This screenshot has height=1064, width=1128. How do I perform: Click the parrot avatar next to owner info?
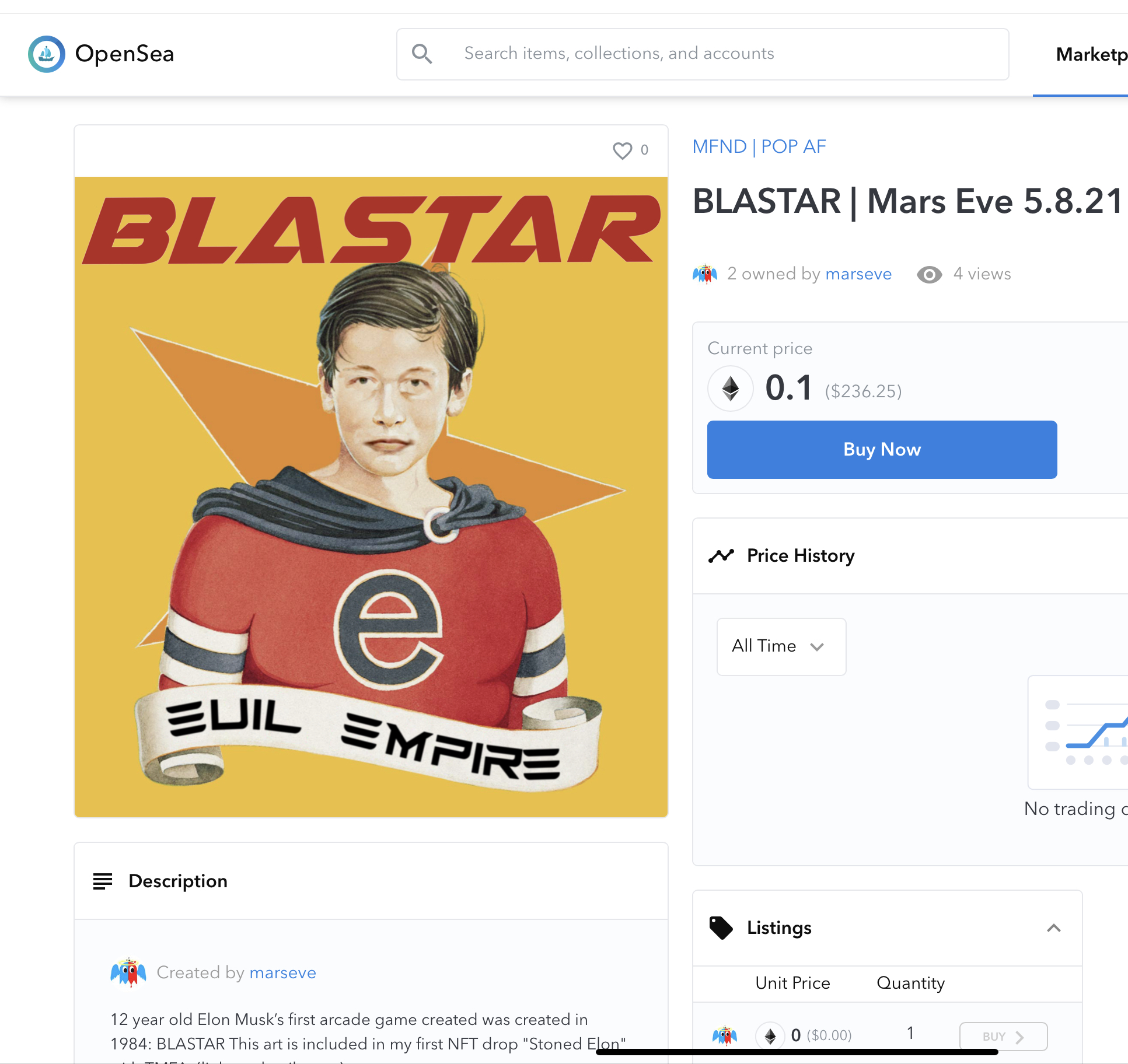point(705,274)
